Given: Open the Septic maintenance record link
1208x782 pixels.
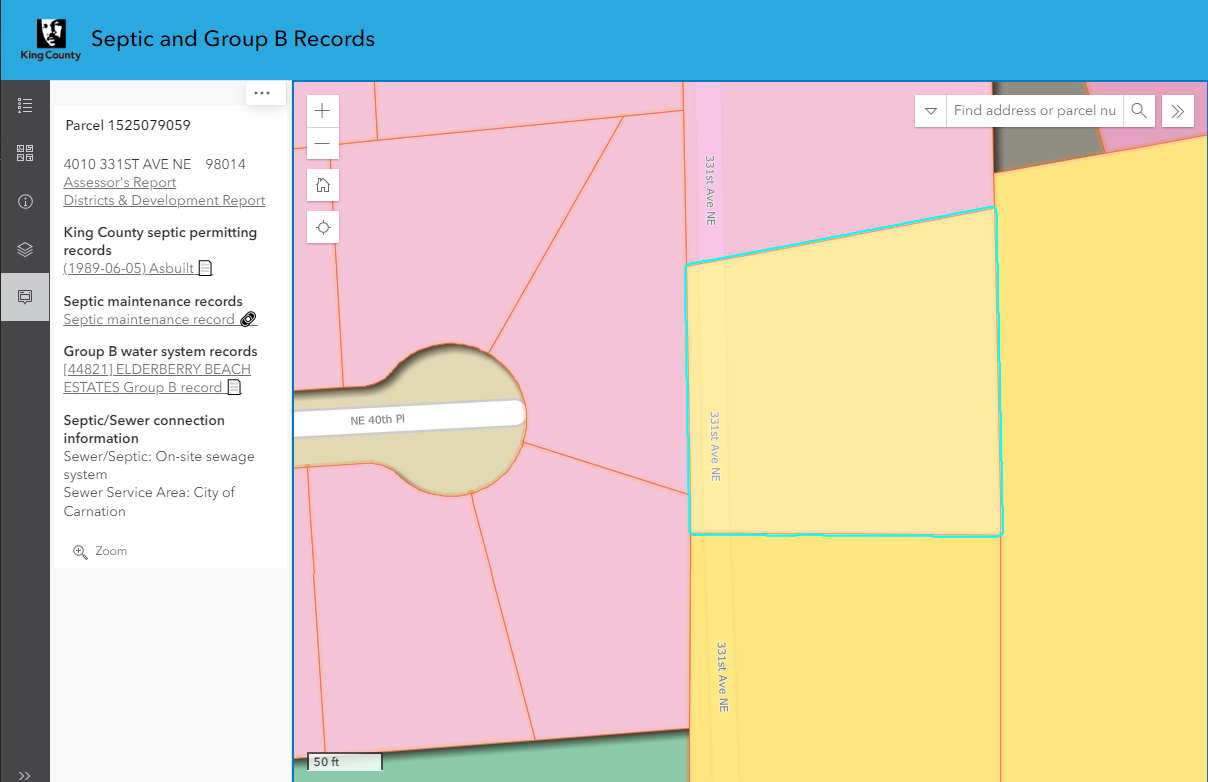Looking at the screenshot, I should [x=150, y=319].
